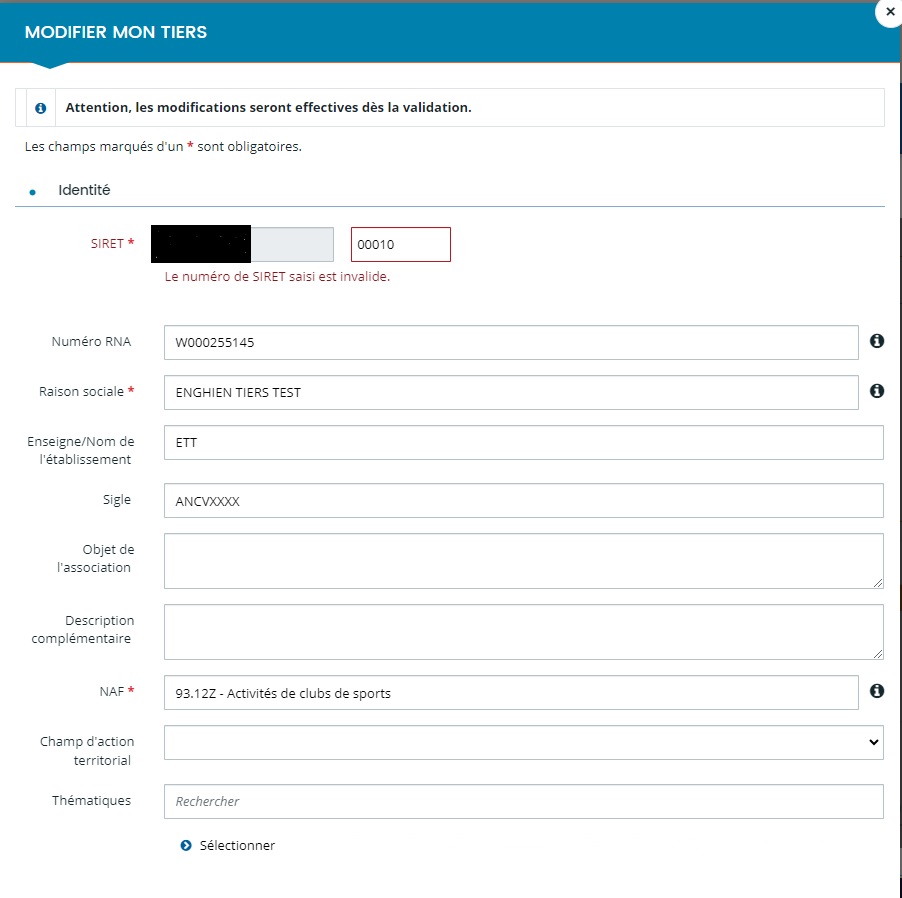Click the Champ d'action territorial label

pyautogui.click(x=87, y=751)
